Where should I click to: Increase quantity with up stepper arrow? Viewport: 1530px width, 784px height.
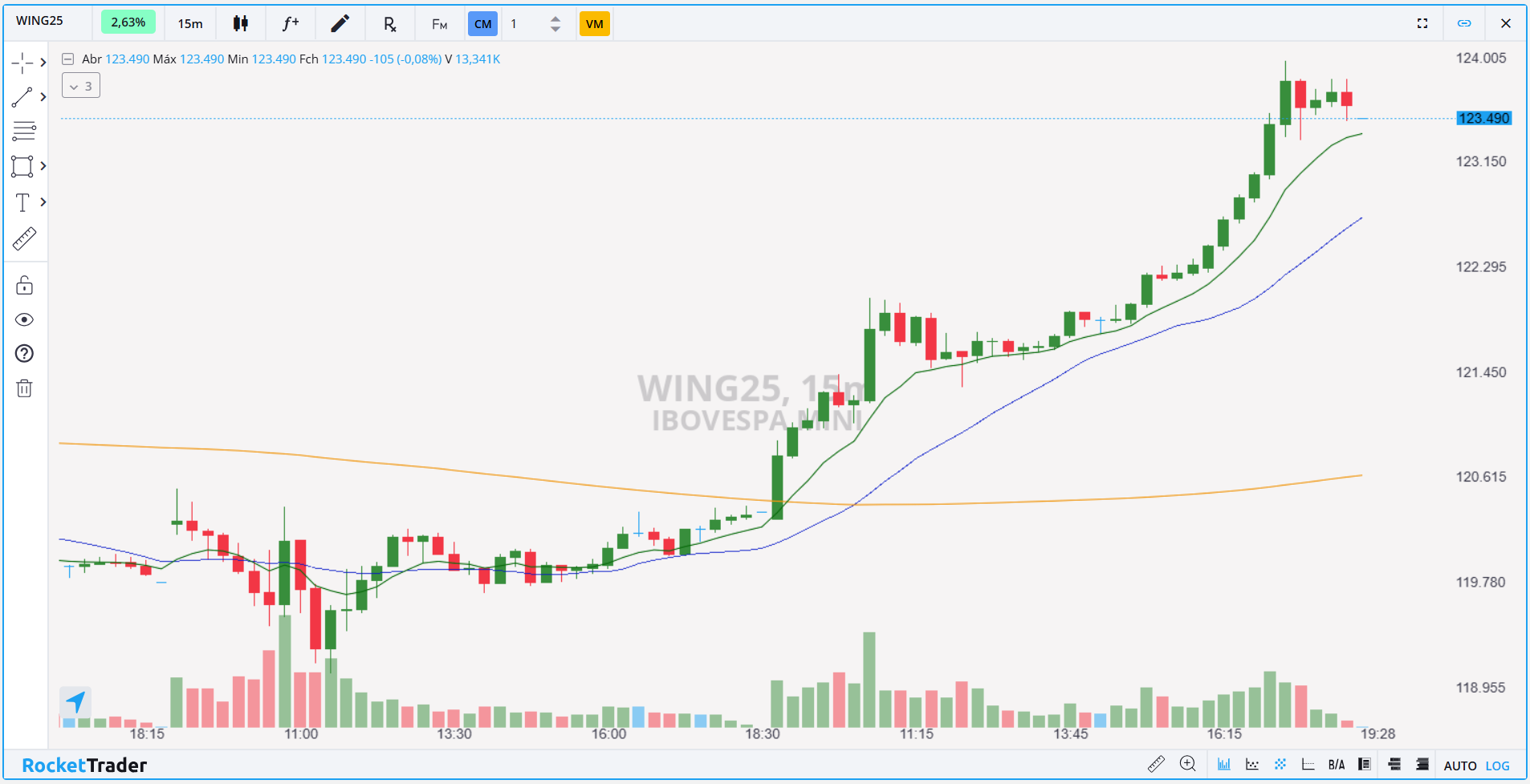point(555,18)
